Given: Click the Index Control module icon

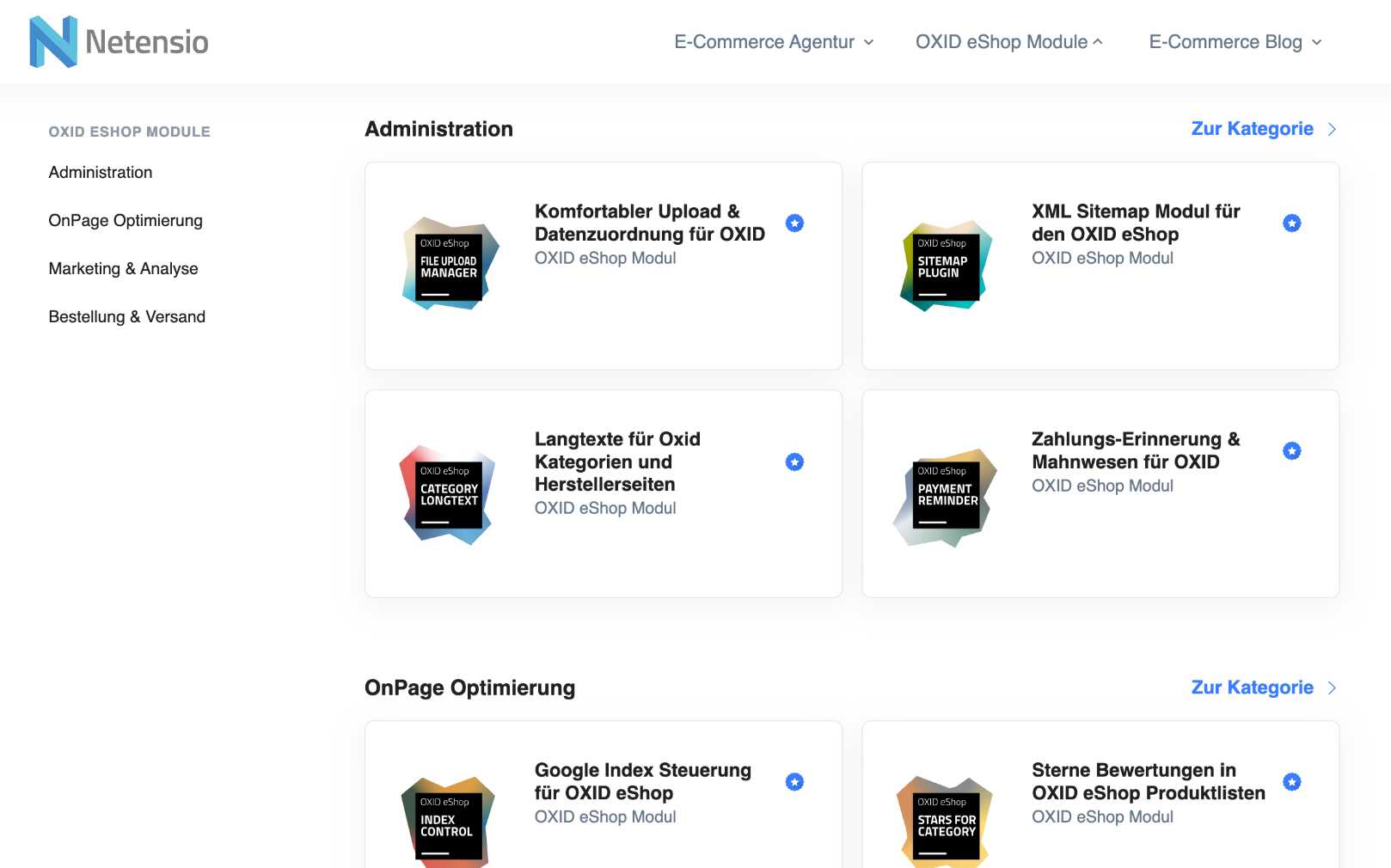Looking at the screenshot, I should click(x=448, y=822).
